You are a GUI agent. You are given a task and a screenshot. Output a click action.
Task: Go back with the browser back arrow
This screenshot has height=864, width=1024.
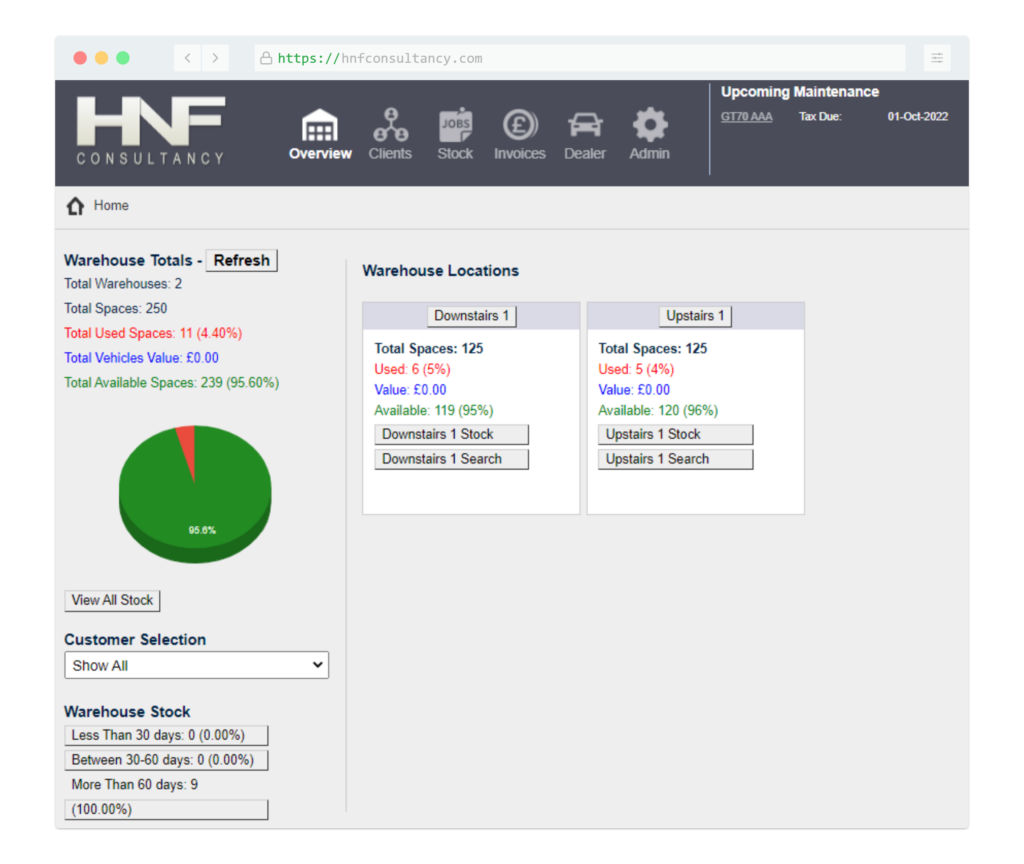[188, 58]
